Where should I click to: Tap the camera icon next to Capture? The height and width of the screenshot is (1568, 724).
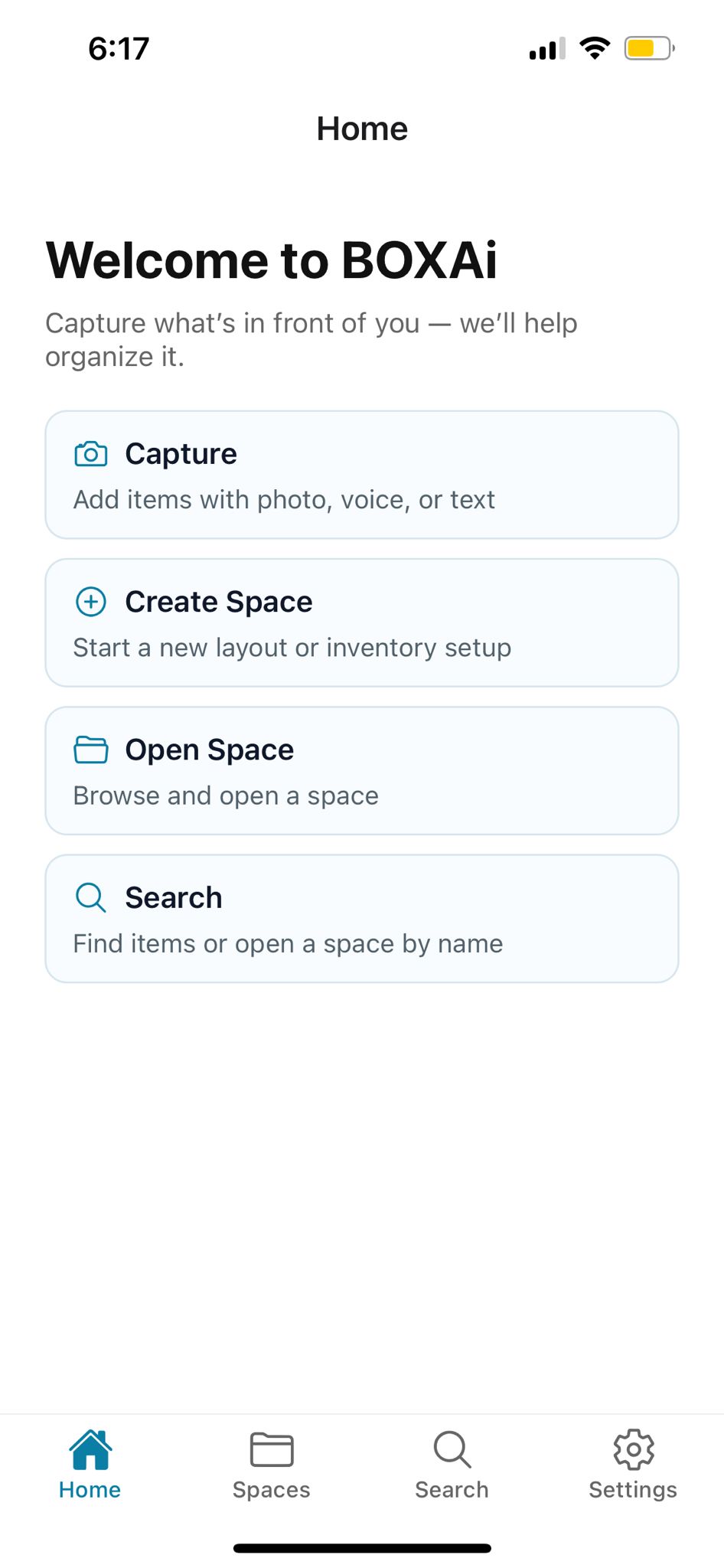click(90, 453)
